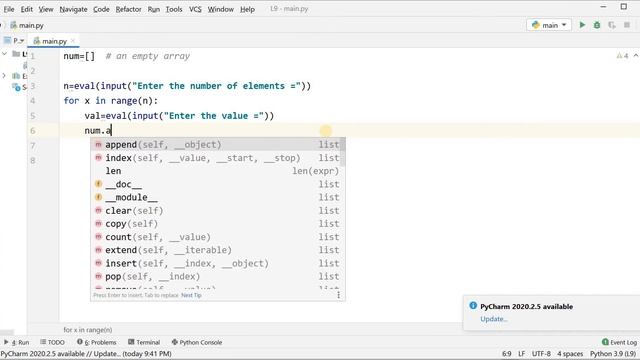The height and width of the screenshot is (360, 640).
Task: Open the Python Console tool window
Action: click(197, 342)
